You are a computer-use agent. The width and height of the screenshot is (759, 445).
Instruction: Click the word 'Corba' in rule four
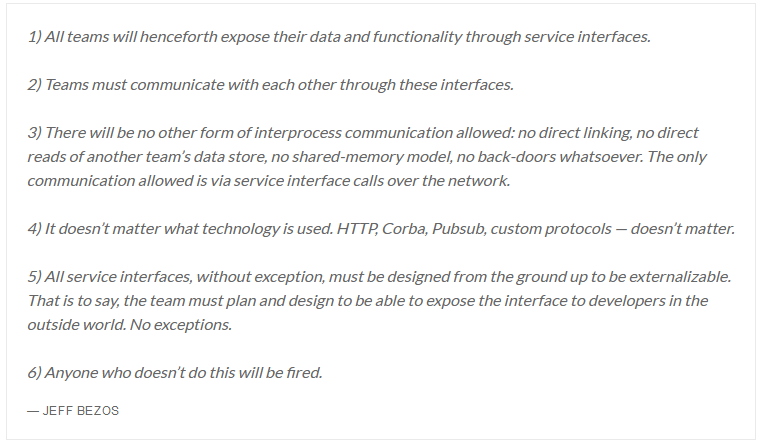pyautogui.click(x=404, y=229)
